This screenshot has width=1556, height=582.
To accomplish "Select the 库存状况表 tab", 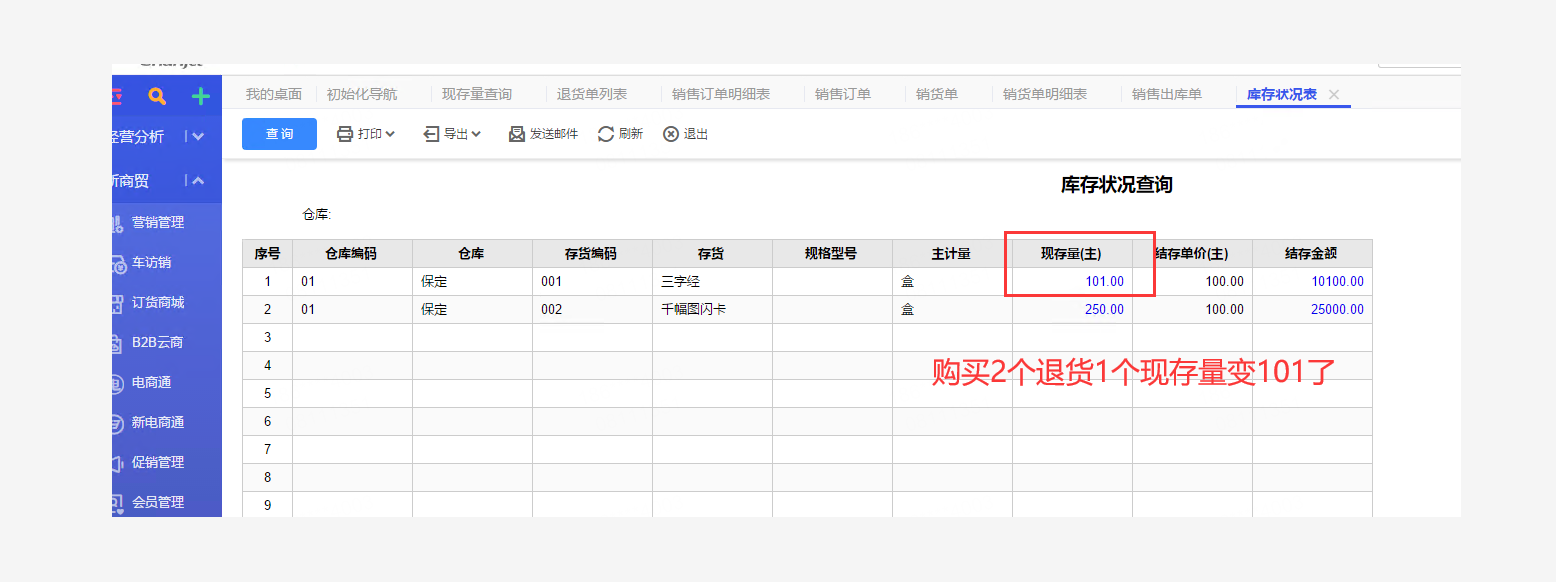I will click(1282, 94).
